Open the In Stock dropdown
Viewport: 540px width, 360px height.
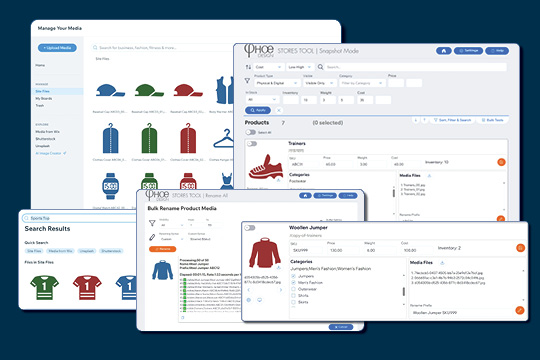pos(262,100)
